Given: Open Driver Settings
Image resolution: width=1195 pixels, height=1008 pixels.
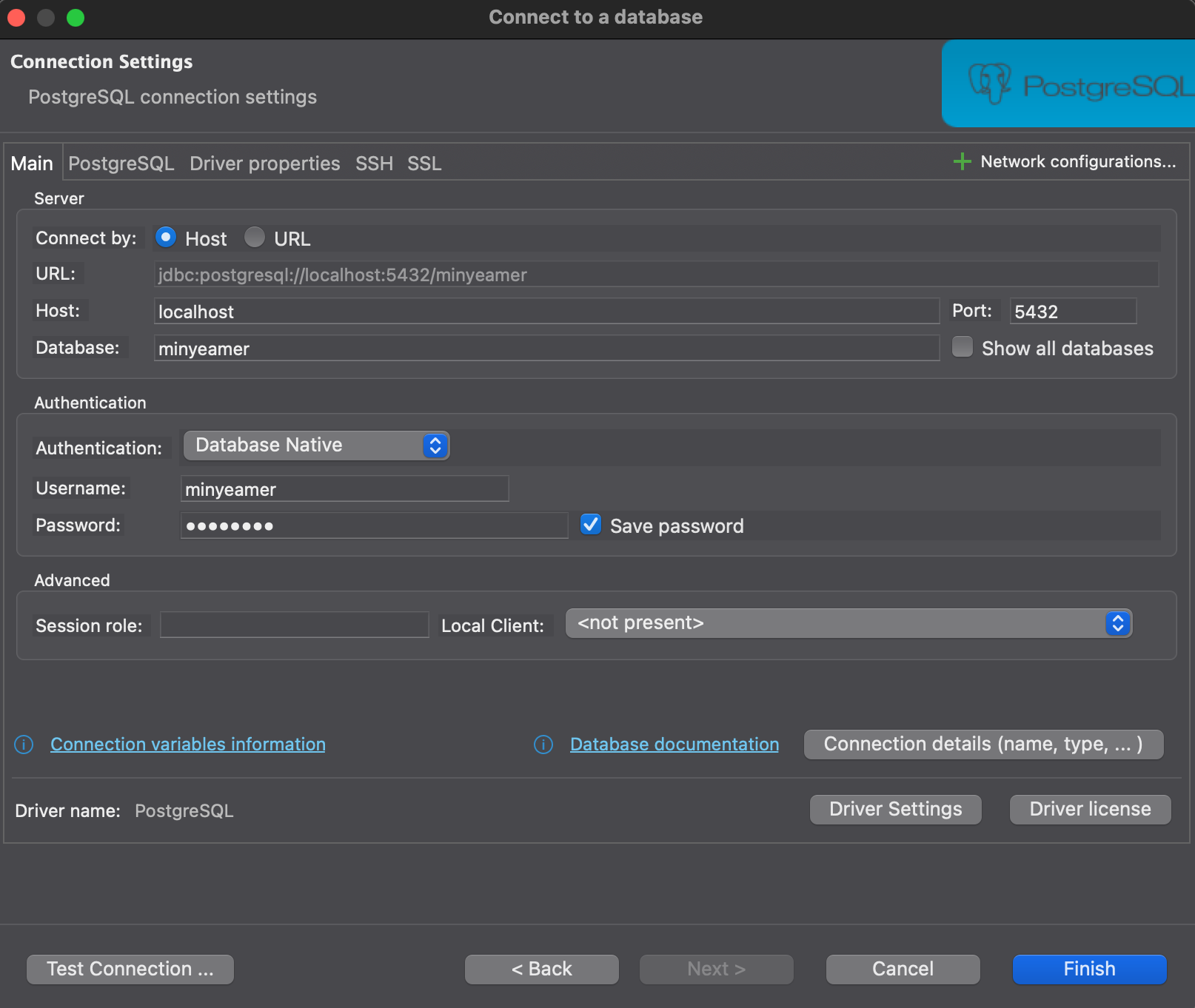Looking at the screenshot, I should (896, 810).
